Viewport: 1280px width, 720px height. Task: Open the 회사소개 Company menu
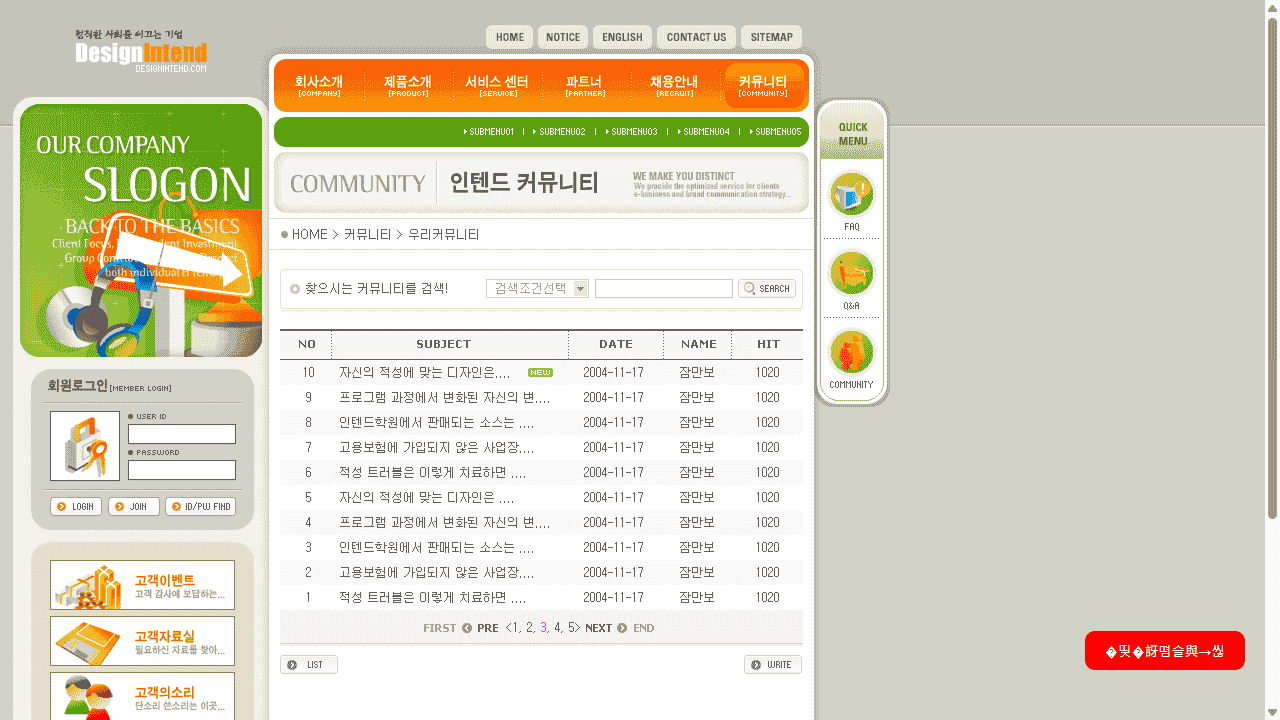click(319, 85)
